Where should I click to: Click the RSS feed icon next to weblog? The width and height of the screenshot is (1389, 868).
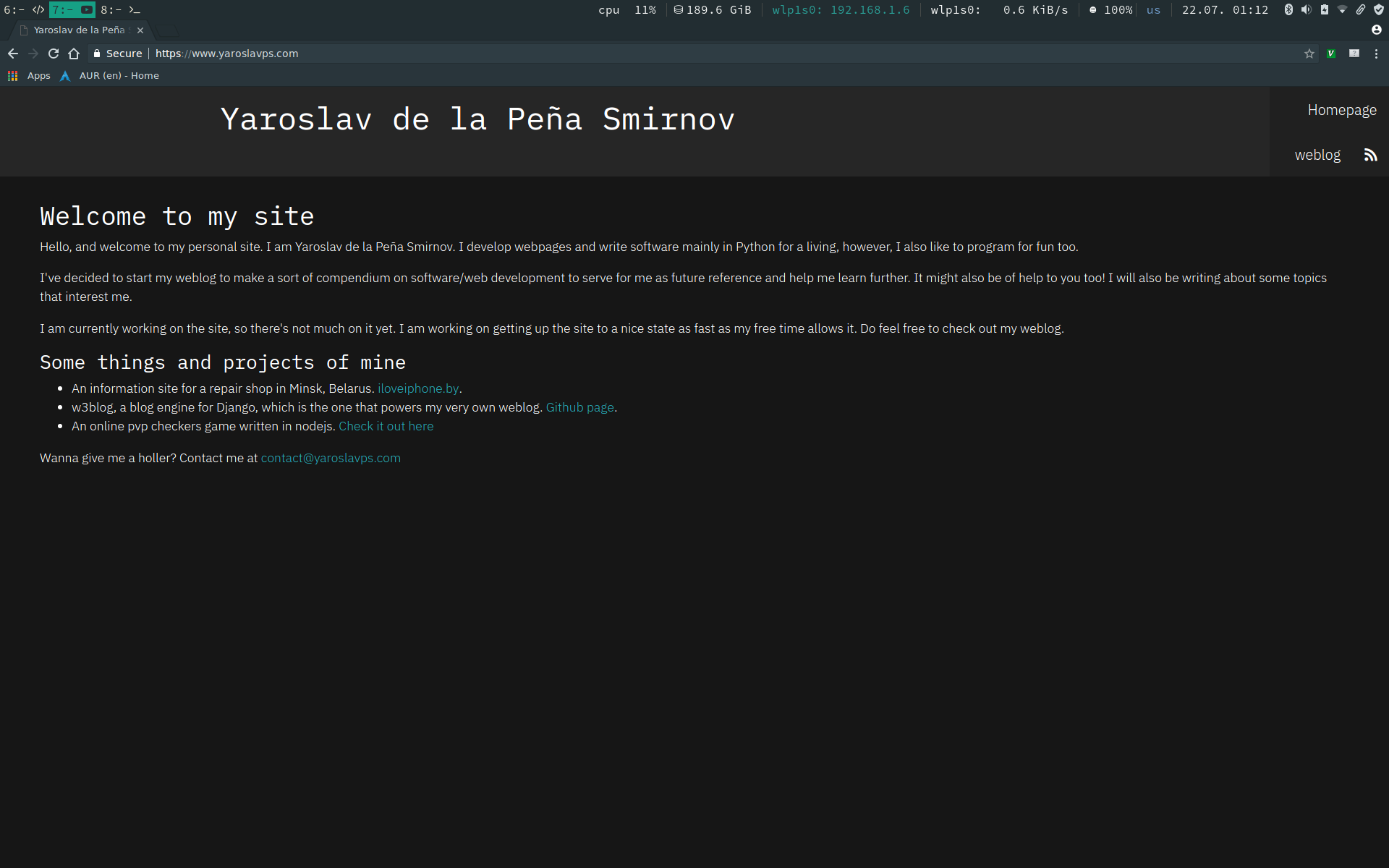[1370, 155]
